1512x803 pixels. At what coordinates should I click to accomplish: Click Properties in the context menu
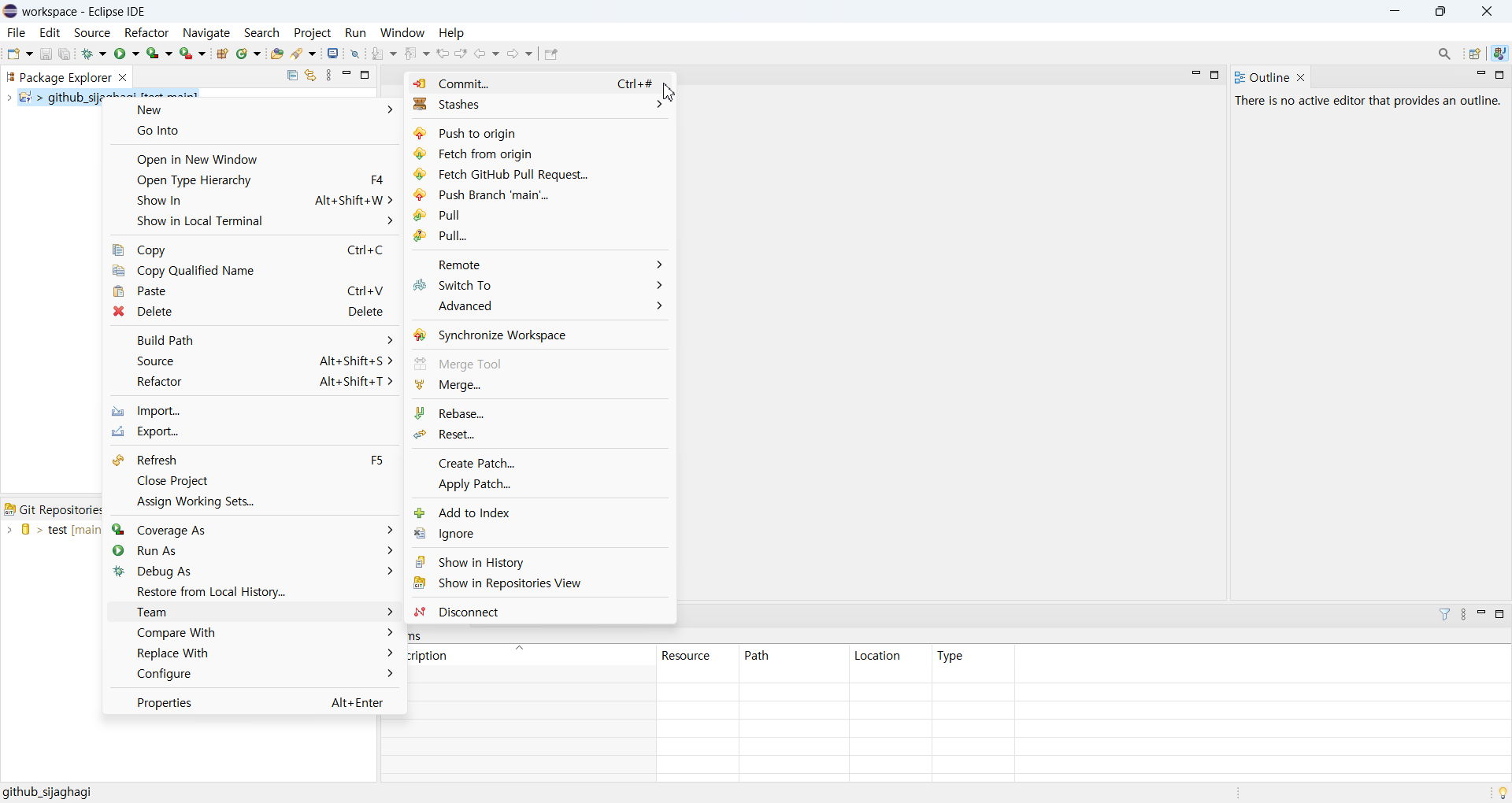(x=254, y=702)
